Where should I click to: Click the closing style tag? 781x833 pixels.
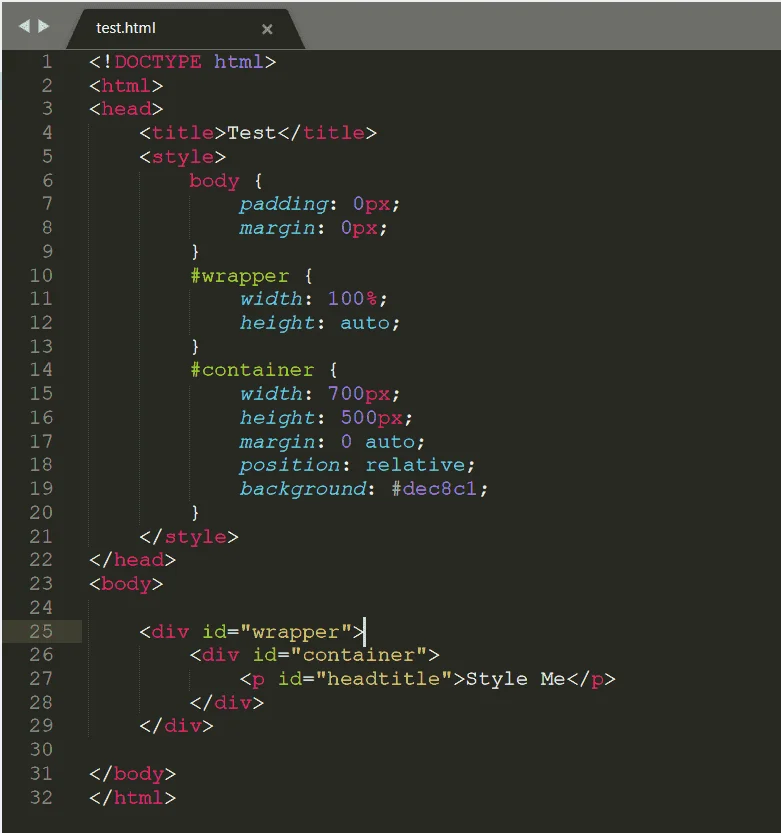coord(189,537)
